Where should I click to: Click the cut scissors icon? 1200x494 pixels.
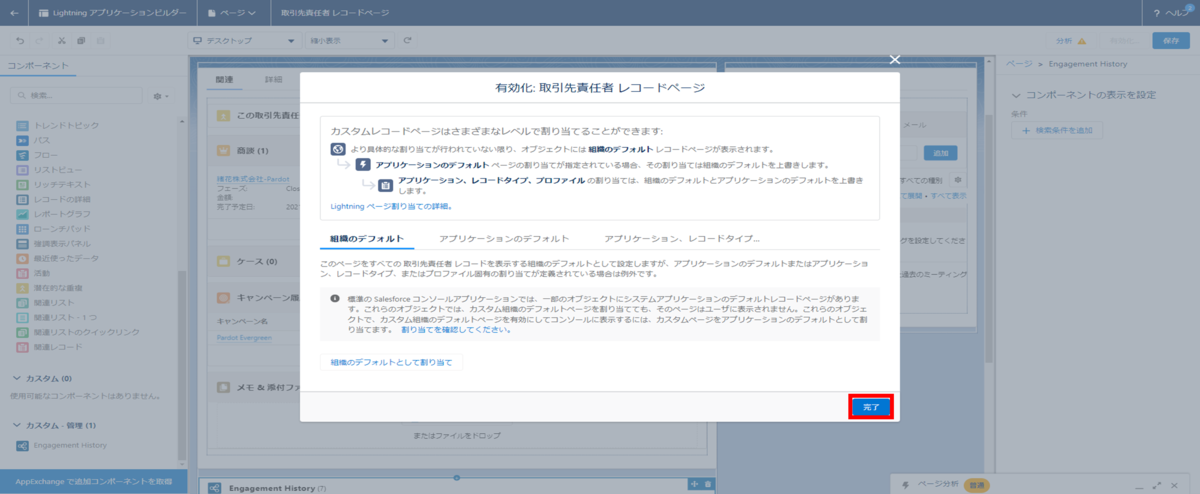pyautogui.click(x=62, y=40)
